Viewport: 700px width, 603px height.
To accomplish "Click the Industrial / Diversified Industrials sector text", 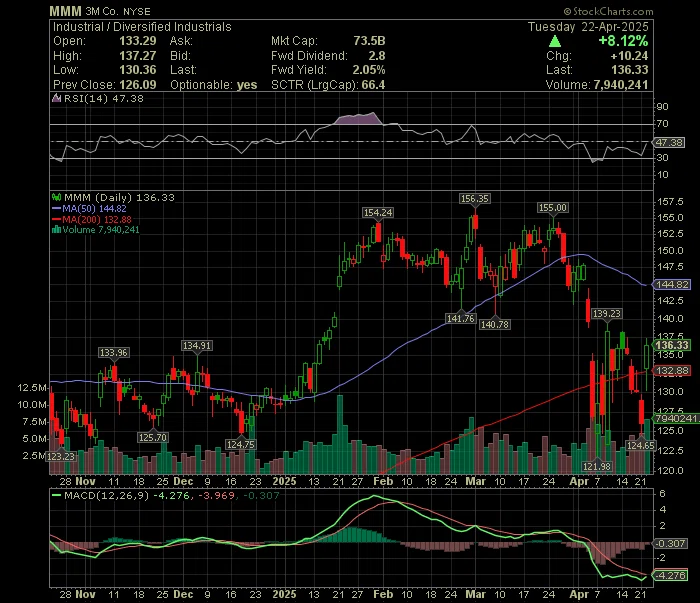I will (142, 27).
